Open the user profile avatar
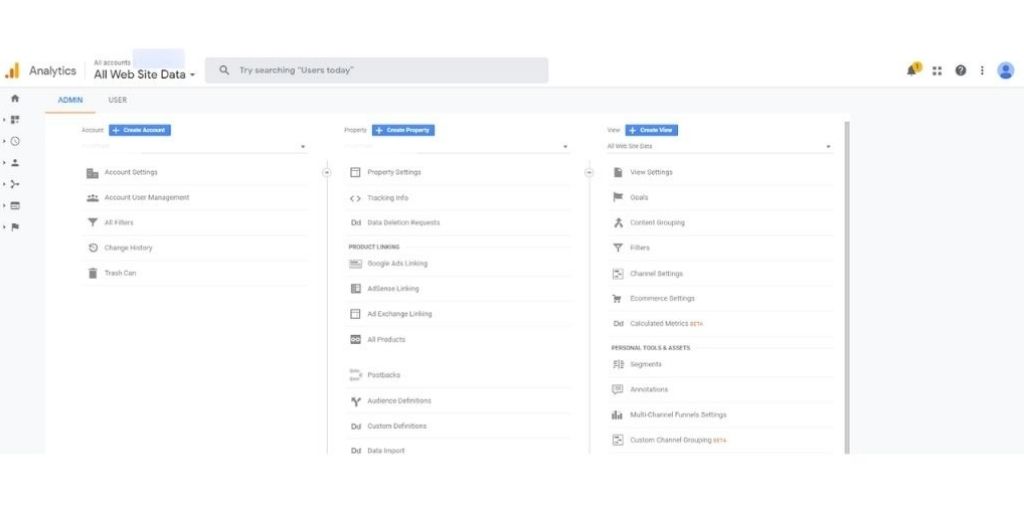 point(1006,71)
